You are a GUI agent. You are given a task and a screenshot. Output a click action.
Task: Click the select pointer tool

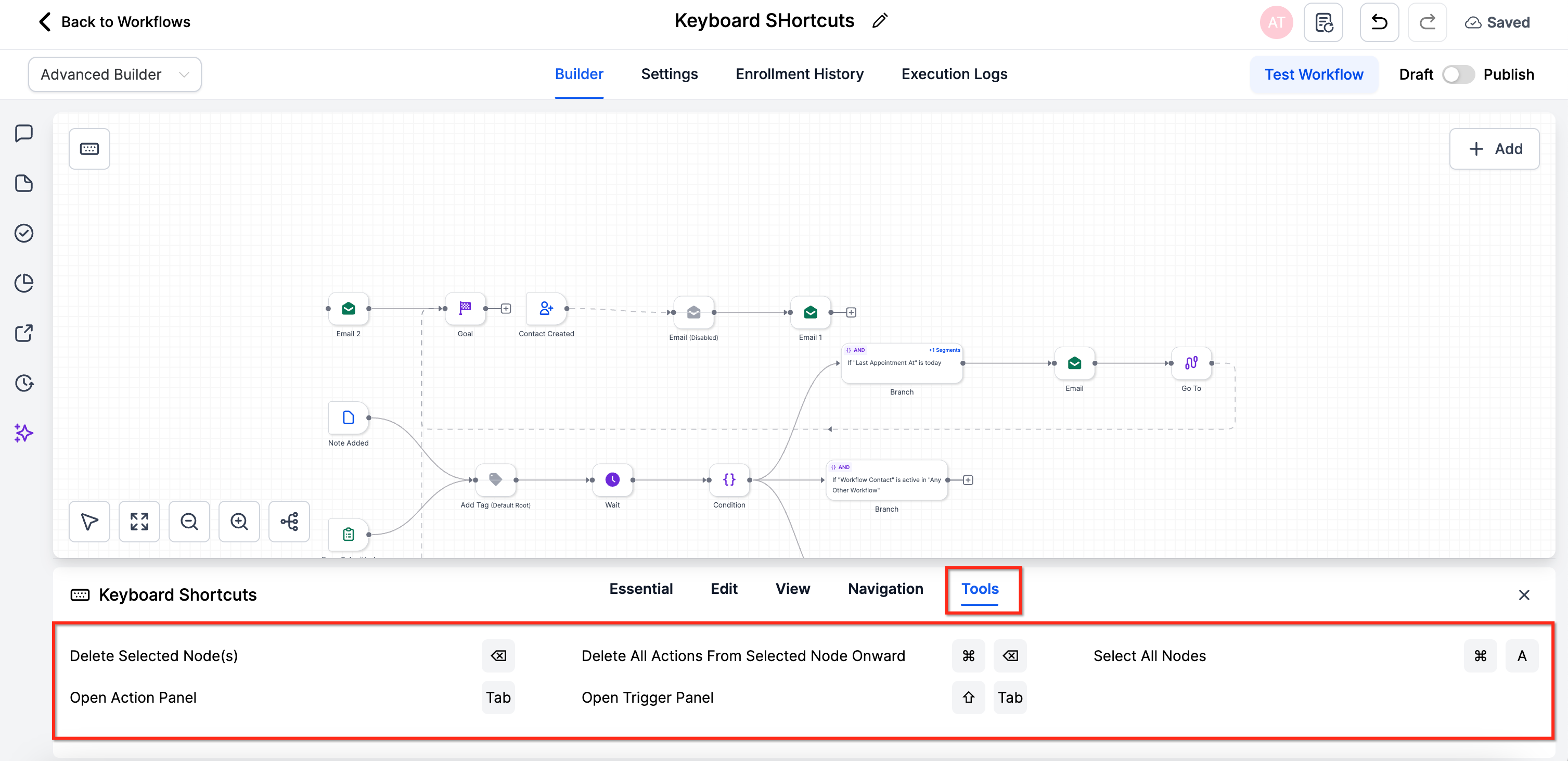89,521
